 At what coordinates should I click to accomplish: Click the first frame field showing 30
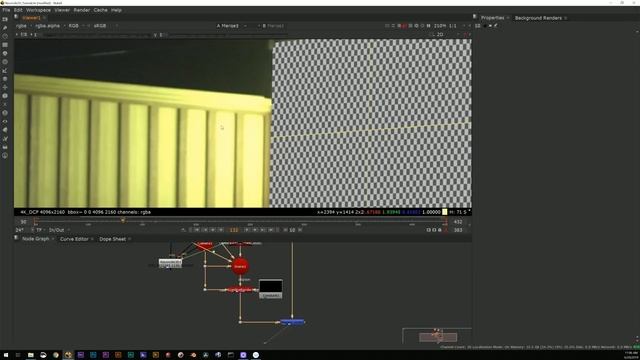tap(23, 222)
